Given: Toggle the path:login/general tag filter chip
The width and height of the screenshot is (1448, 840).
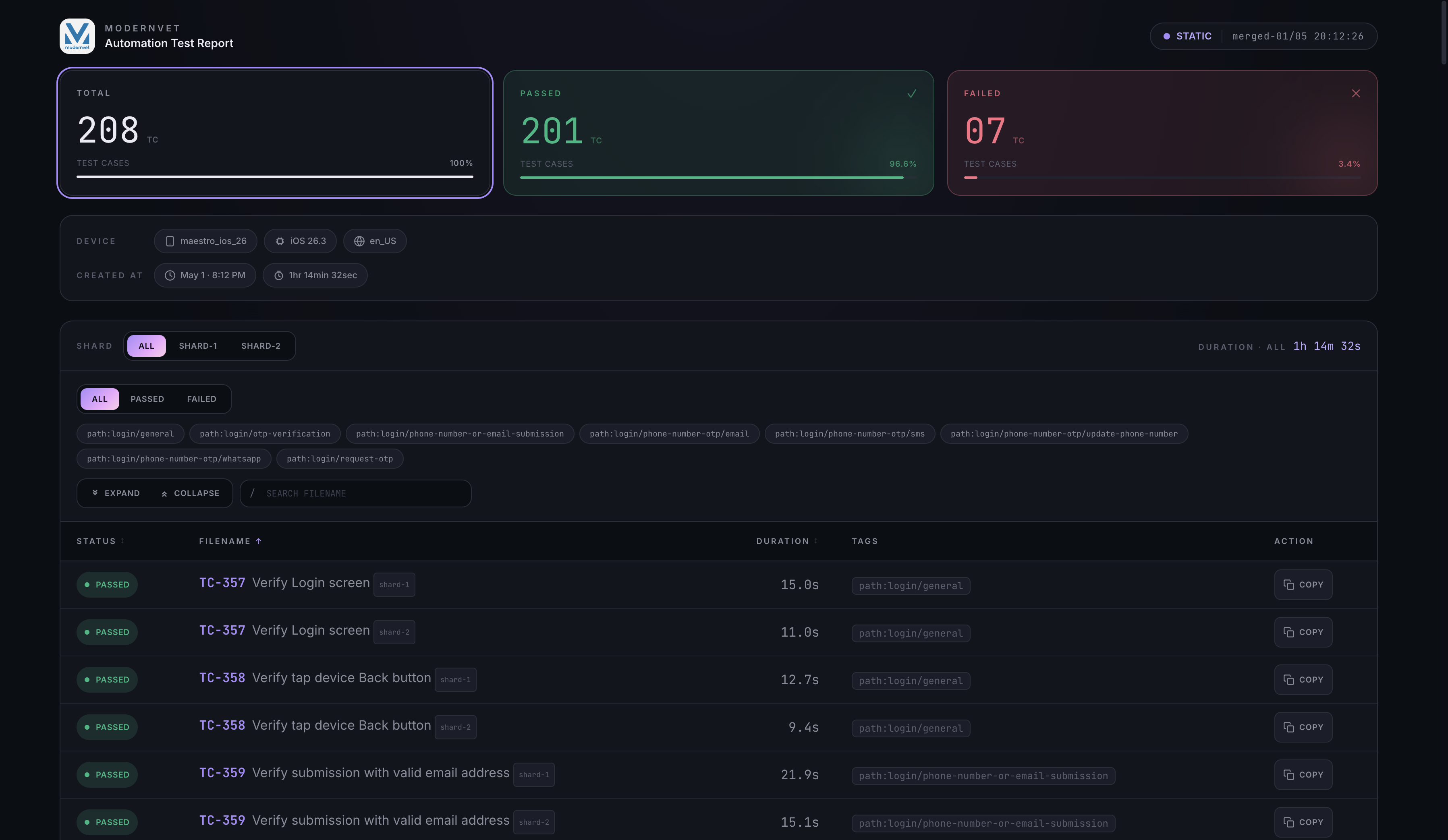Looking at the screenshot, I should click(x=131, y=434).
